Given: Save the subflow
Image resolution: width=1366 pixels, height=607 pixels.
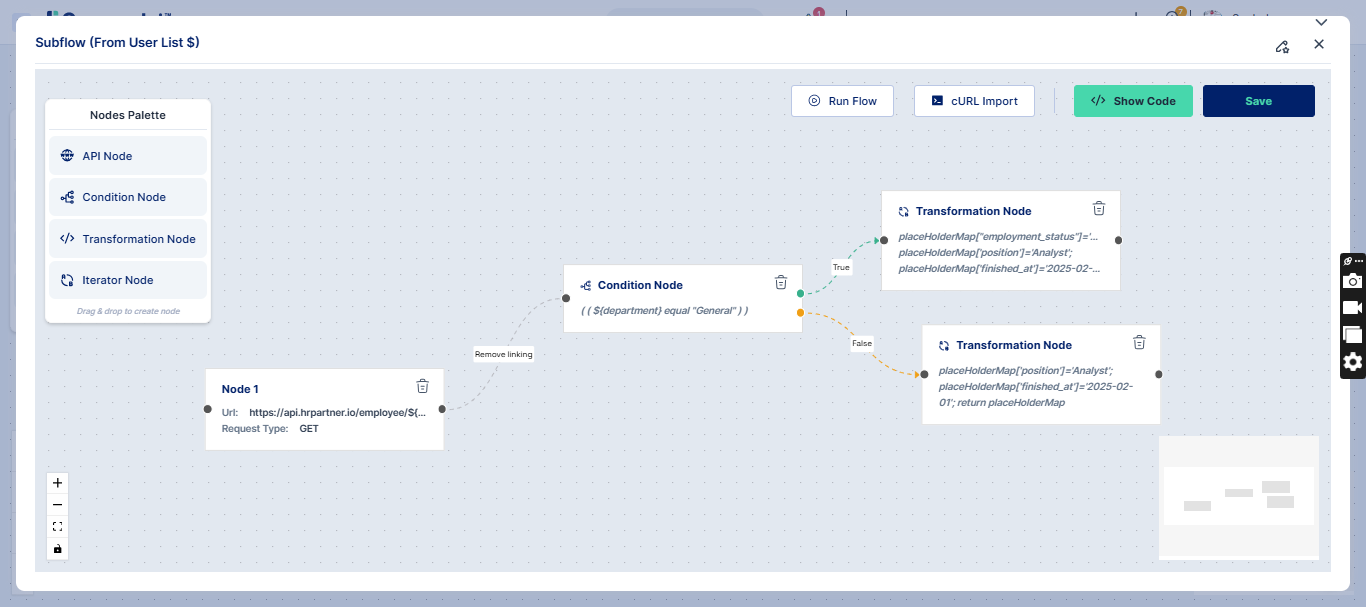Looking at the screenshot, I should [1258, 101].
